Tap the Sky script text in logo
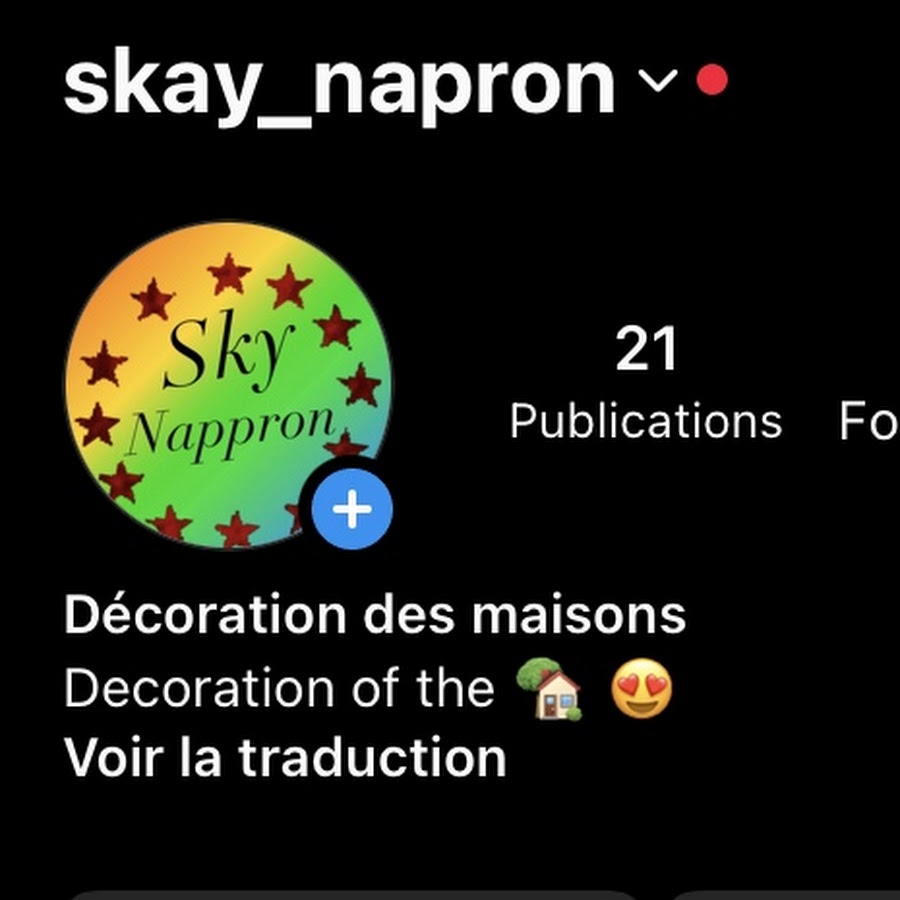This screenshot has width=900, height=900. pyautogui.click(x=228, y=351)
